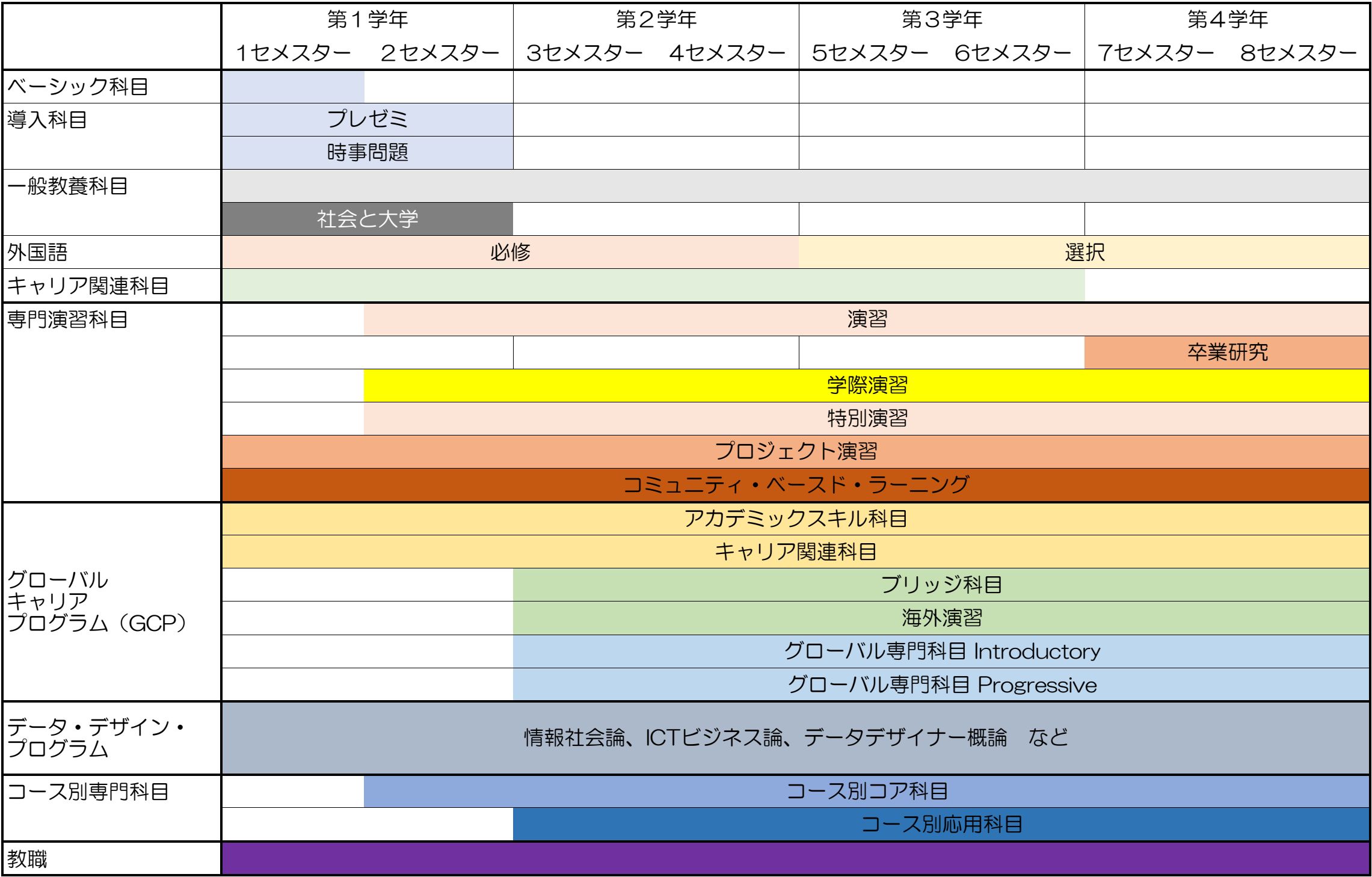Click the ブリッジ科目 green bar
1372x877 pixels.
941,585
